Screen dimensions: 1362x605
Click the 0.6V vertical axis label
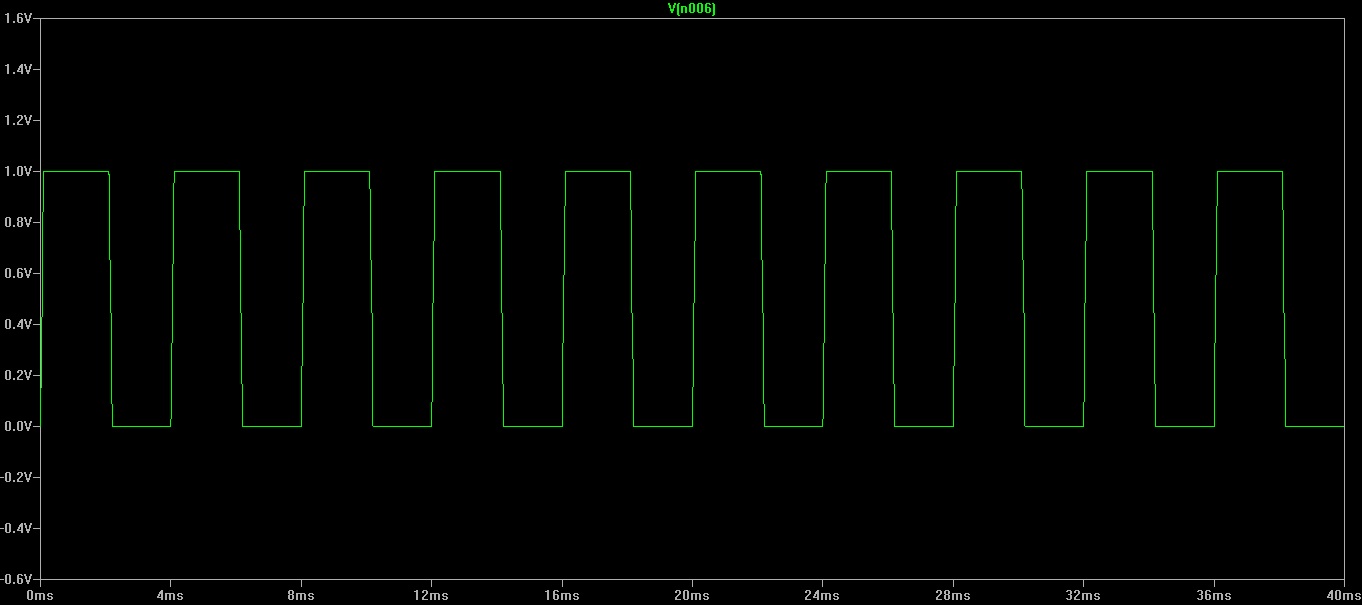(17, 273)
